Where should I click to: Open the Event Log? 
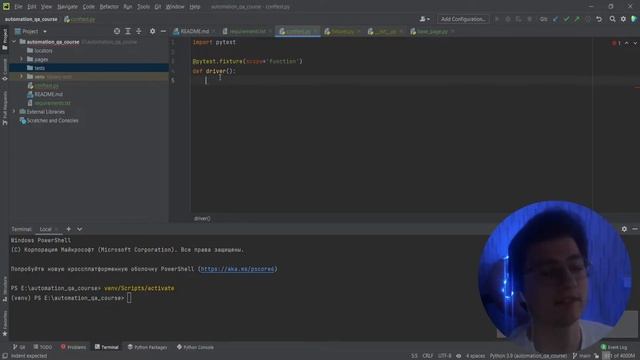614,347
